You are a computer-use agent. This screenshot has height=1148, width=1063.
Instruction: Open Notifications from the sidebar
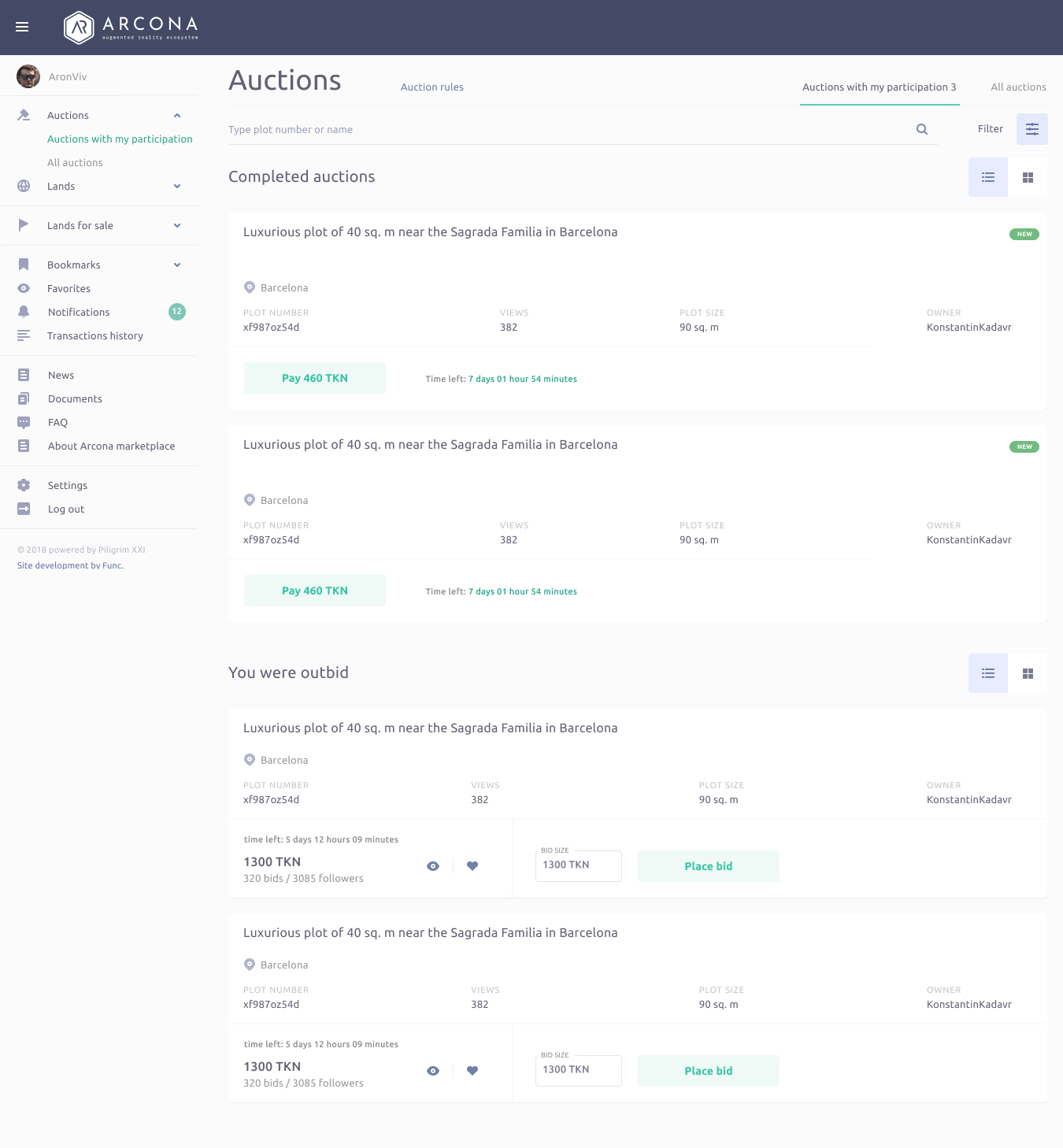click(79, 313)
